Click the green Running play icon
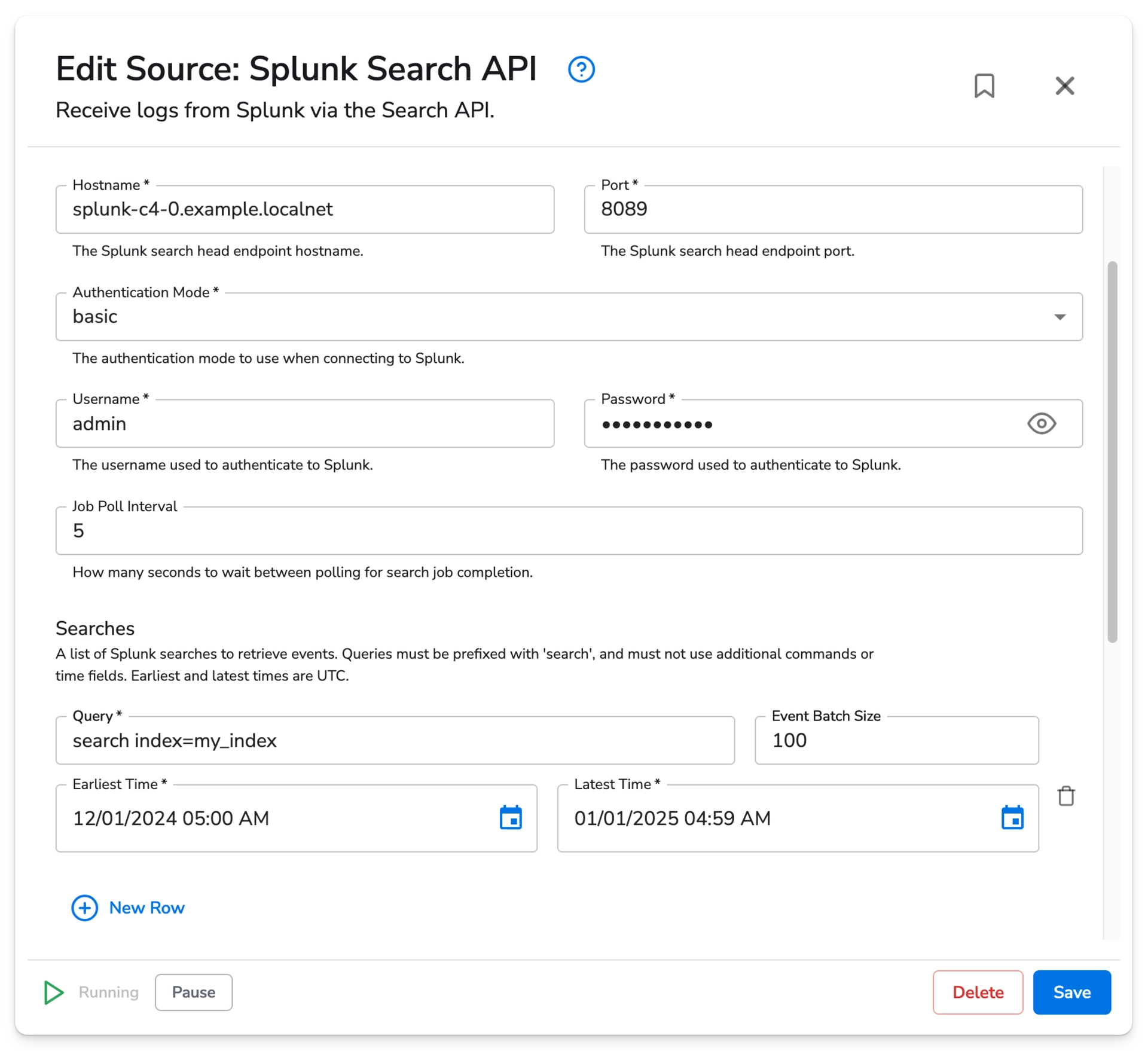 [53, 992]
